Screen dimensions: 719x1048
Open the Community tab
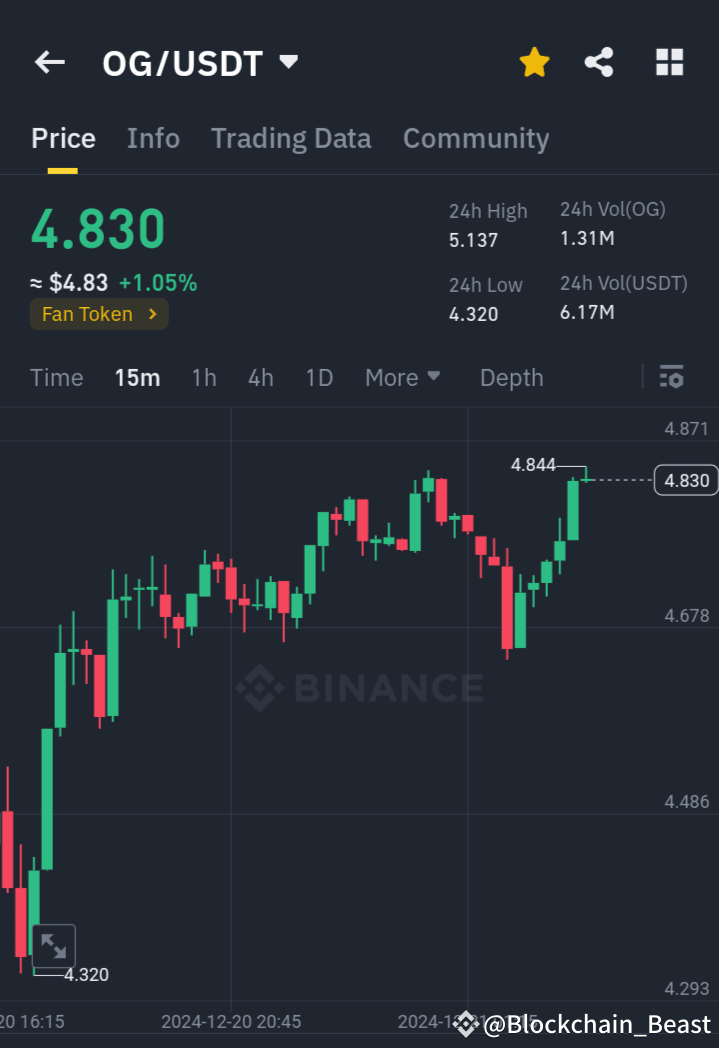[476, 138]
